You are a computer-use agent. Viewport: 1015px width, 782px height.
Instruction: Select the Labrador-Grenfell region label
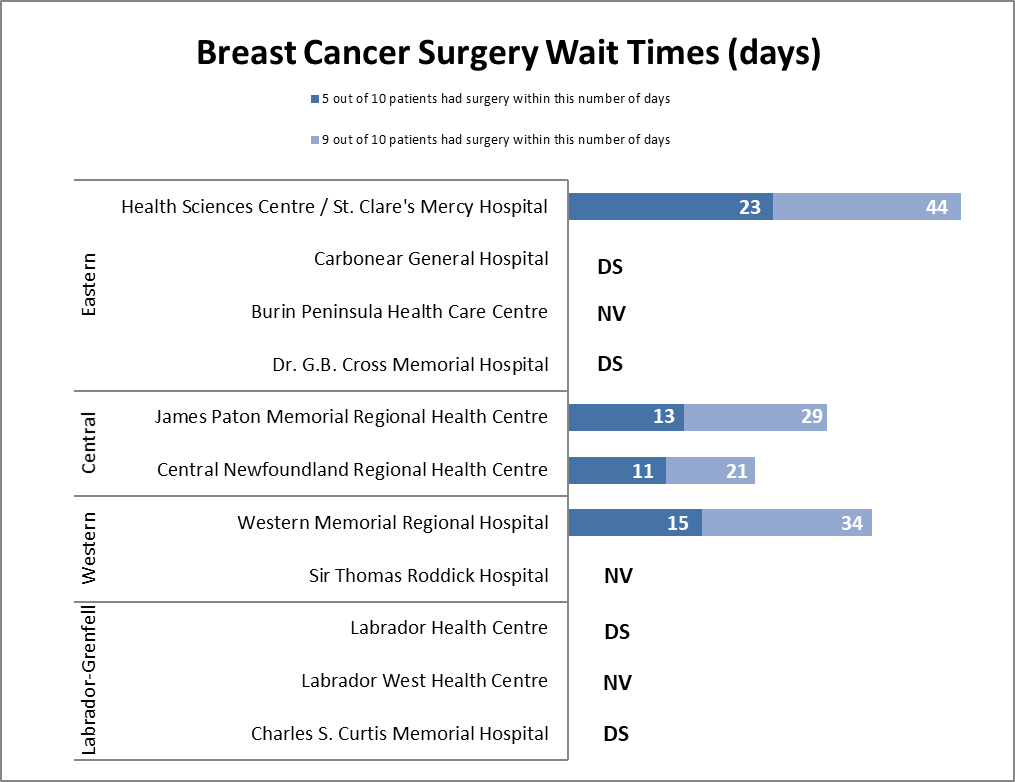[x=89, y=680]
